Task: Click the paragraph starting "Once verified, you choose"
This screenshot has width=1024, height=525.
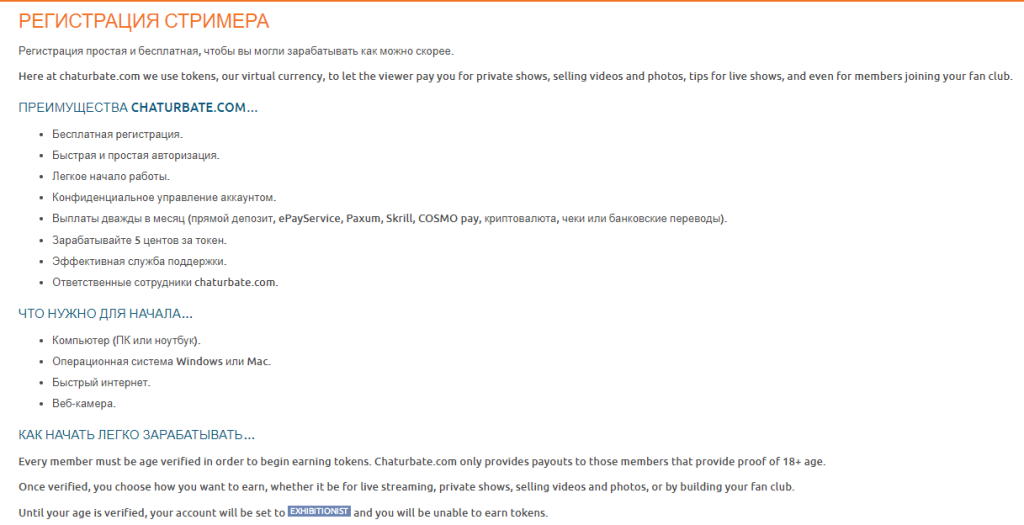Action: (406, 486)
